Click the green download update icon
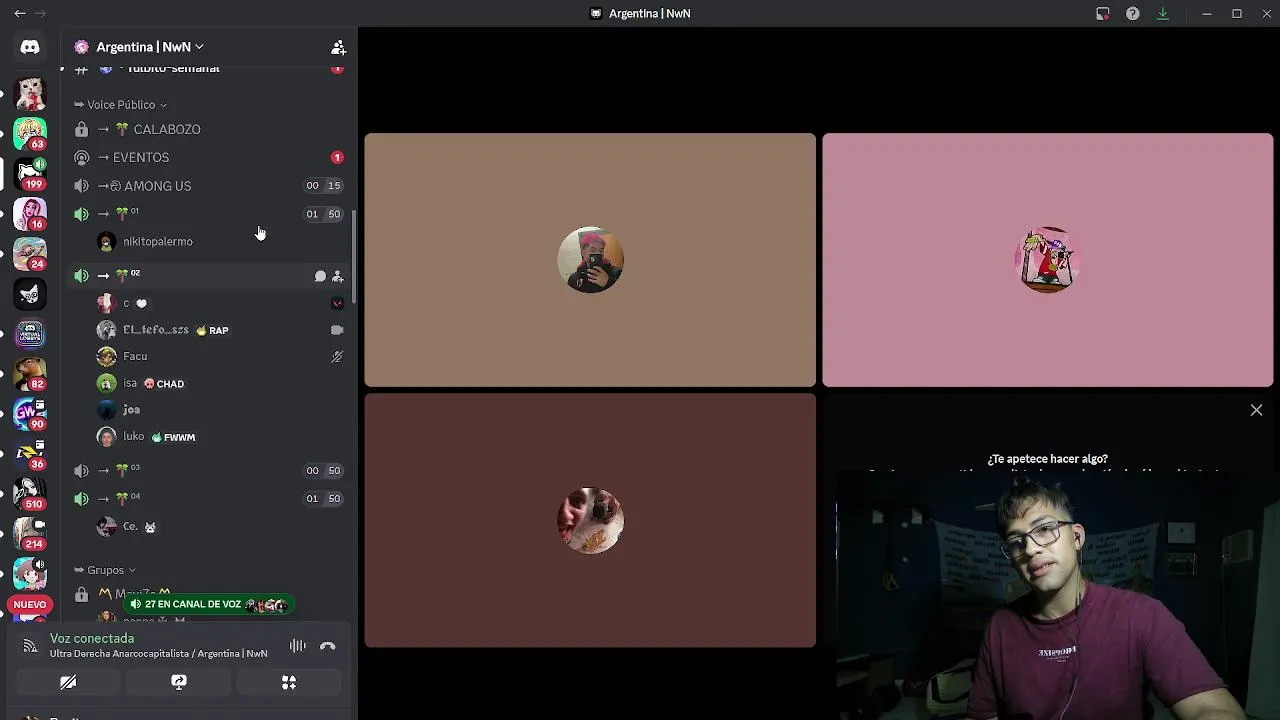Screen dimensions: 1280x720 click(1162, 13)
